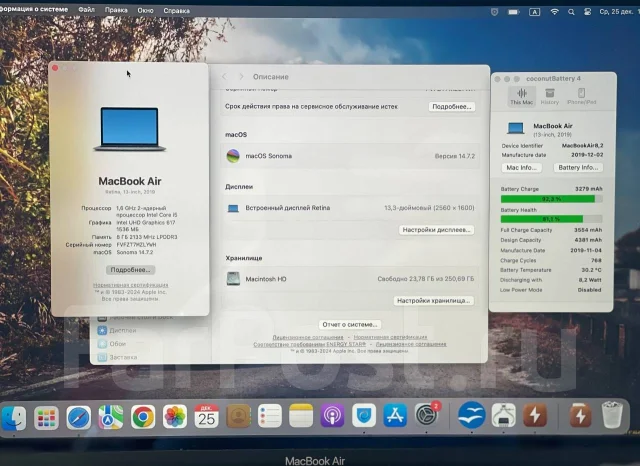Screen dimensions: 640x466
Task: Switch to History tab in coconutBattery
Action: 549,97
